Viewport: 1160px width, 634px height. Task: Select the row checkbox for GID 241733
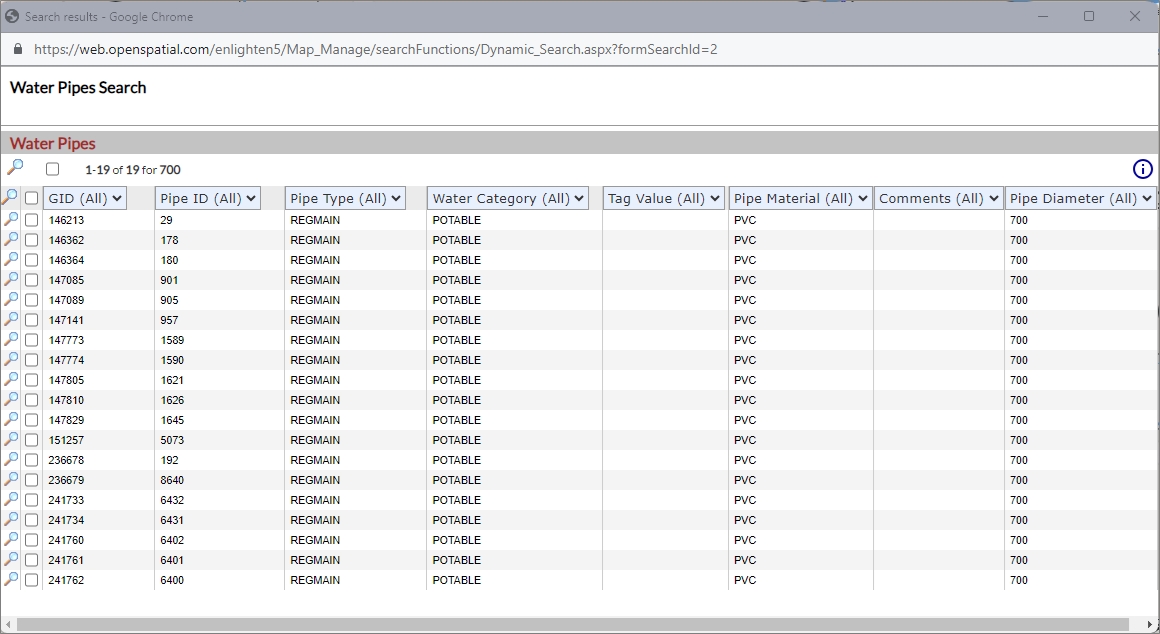coord(32,500)
